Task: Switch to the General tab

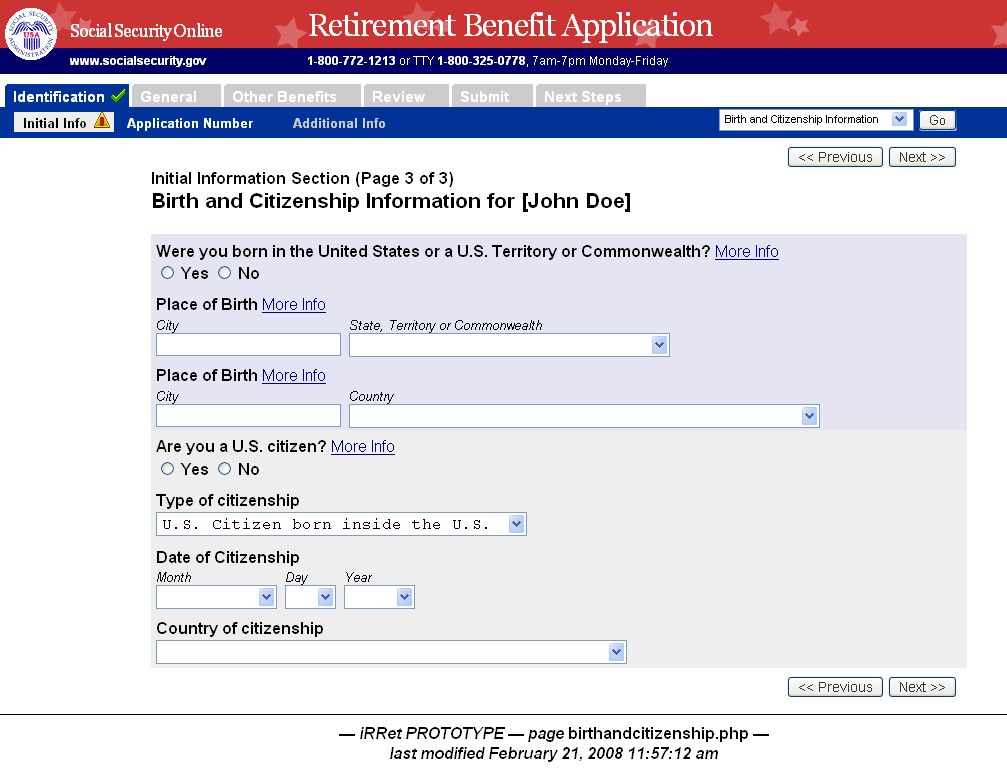Action: (168, 97)
